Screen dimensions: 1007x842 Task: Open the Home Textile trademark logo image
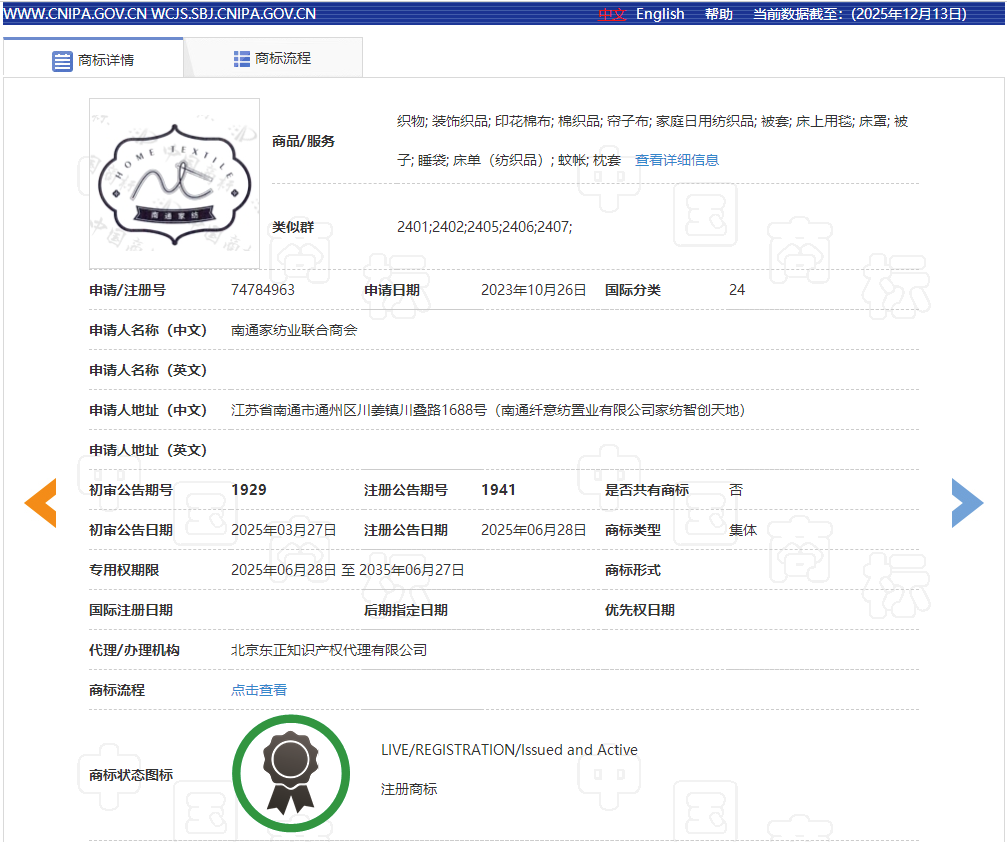(x=175, y=183)
